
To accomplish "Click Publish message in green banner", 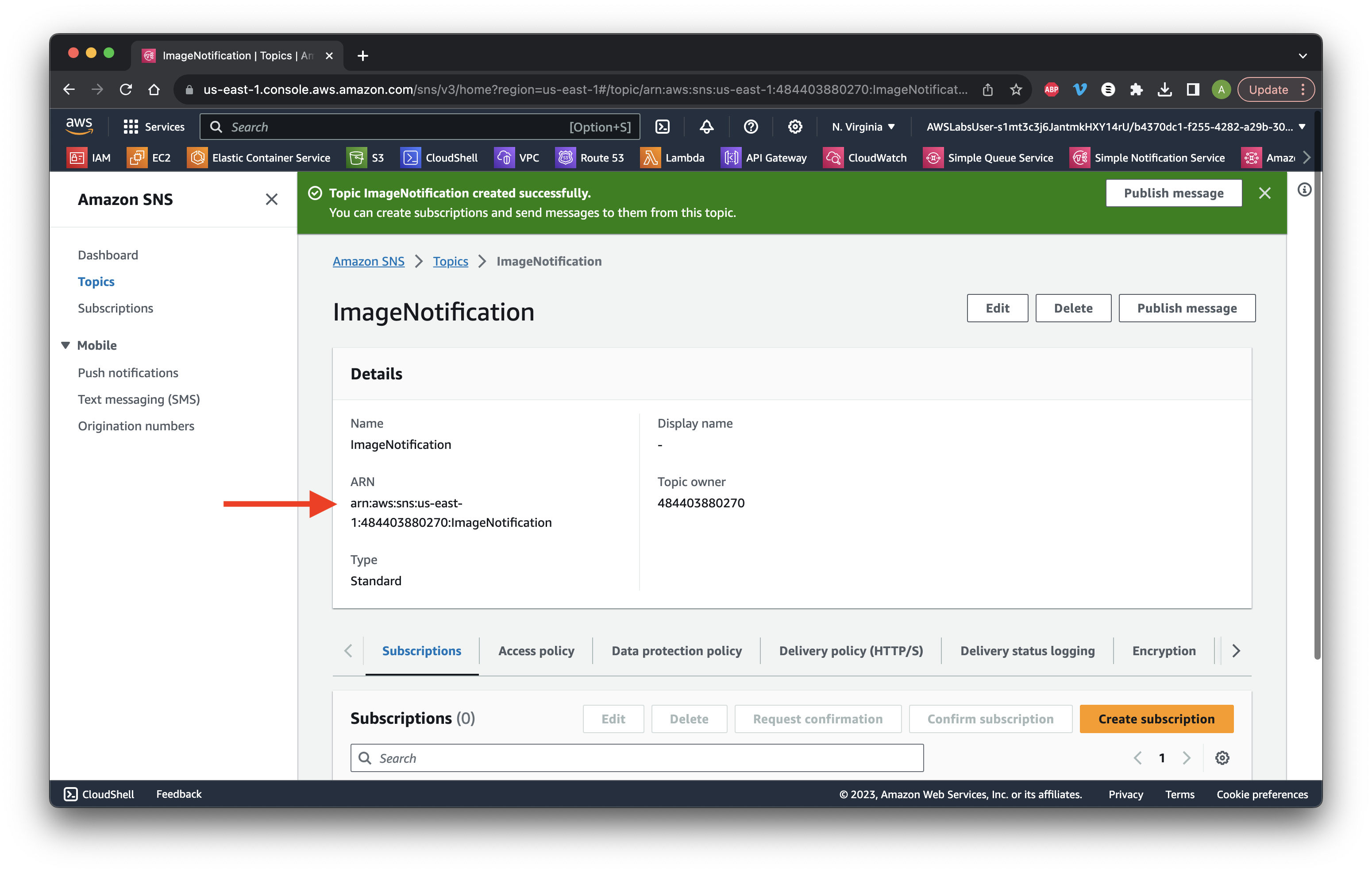I will click(1173, 193).
